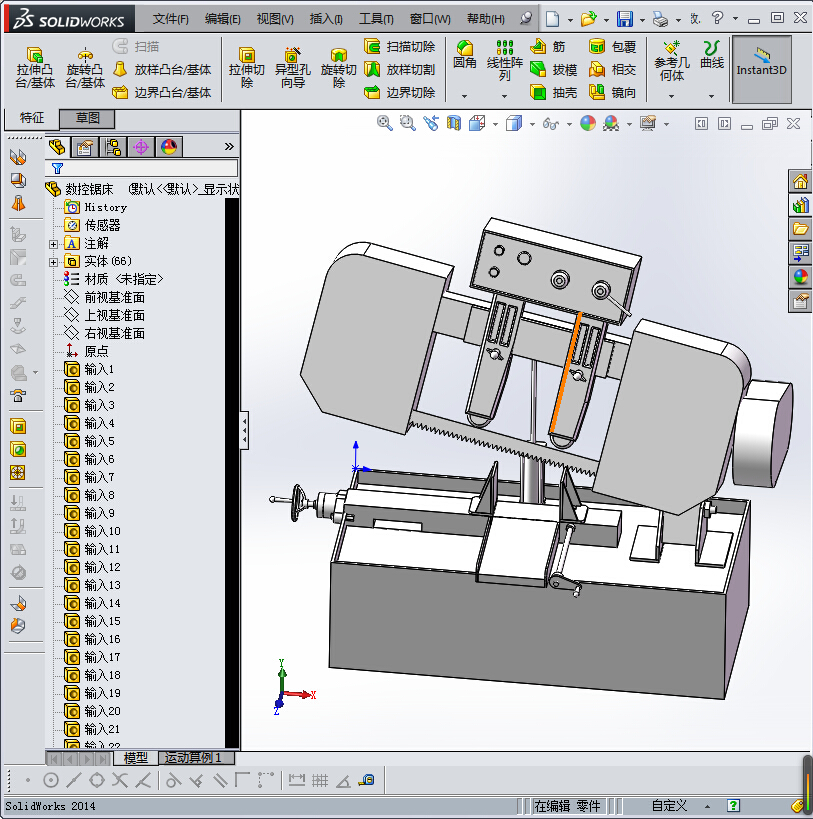Select the Extruded Cut (拉伸切除) tool
This screenshot has width=813, height=819.
point(246,68)
